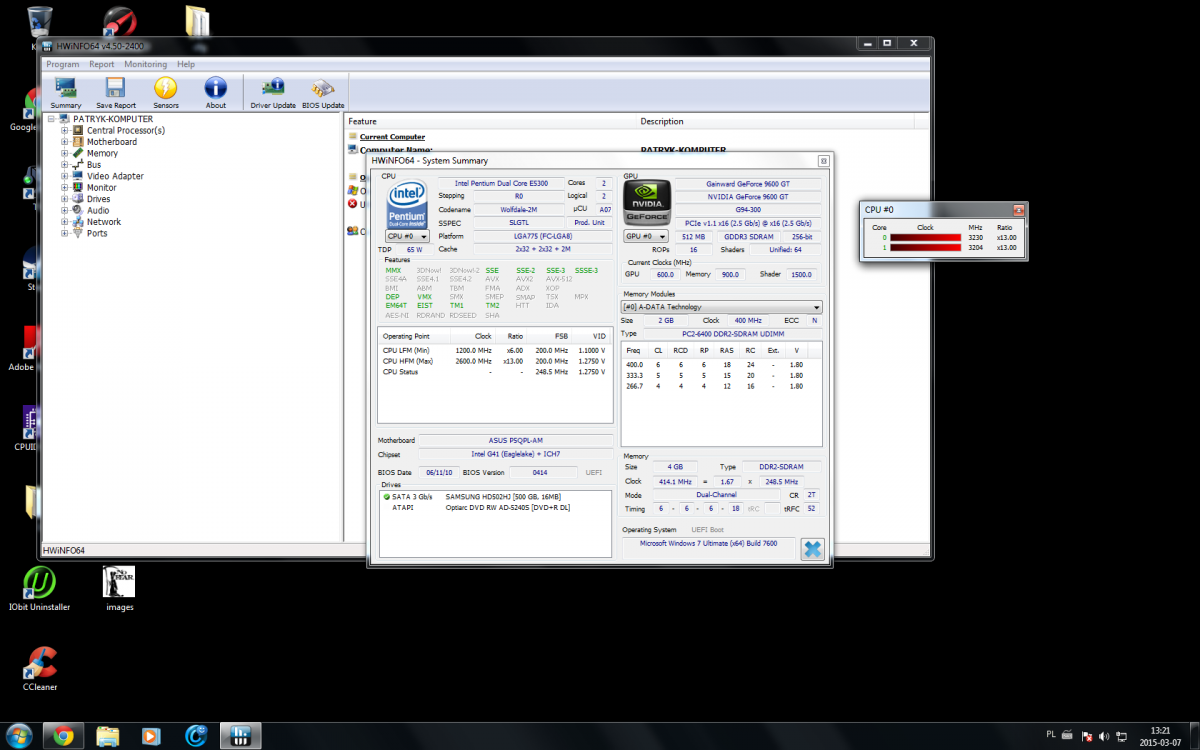
Task: Click the PC2-6400 DDR2-SDRAM UDIMM type field
Action: point(732,333)
